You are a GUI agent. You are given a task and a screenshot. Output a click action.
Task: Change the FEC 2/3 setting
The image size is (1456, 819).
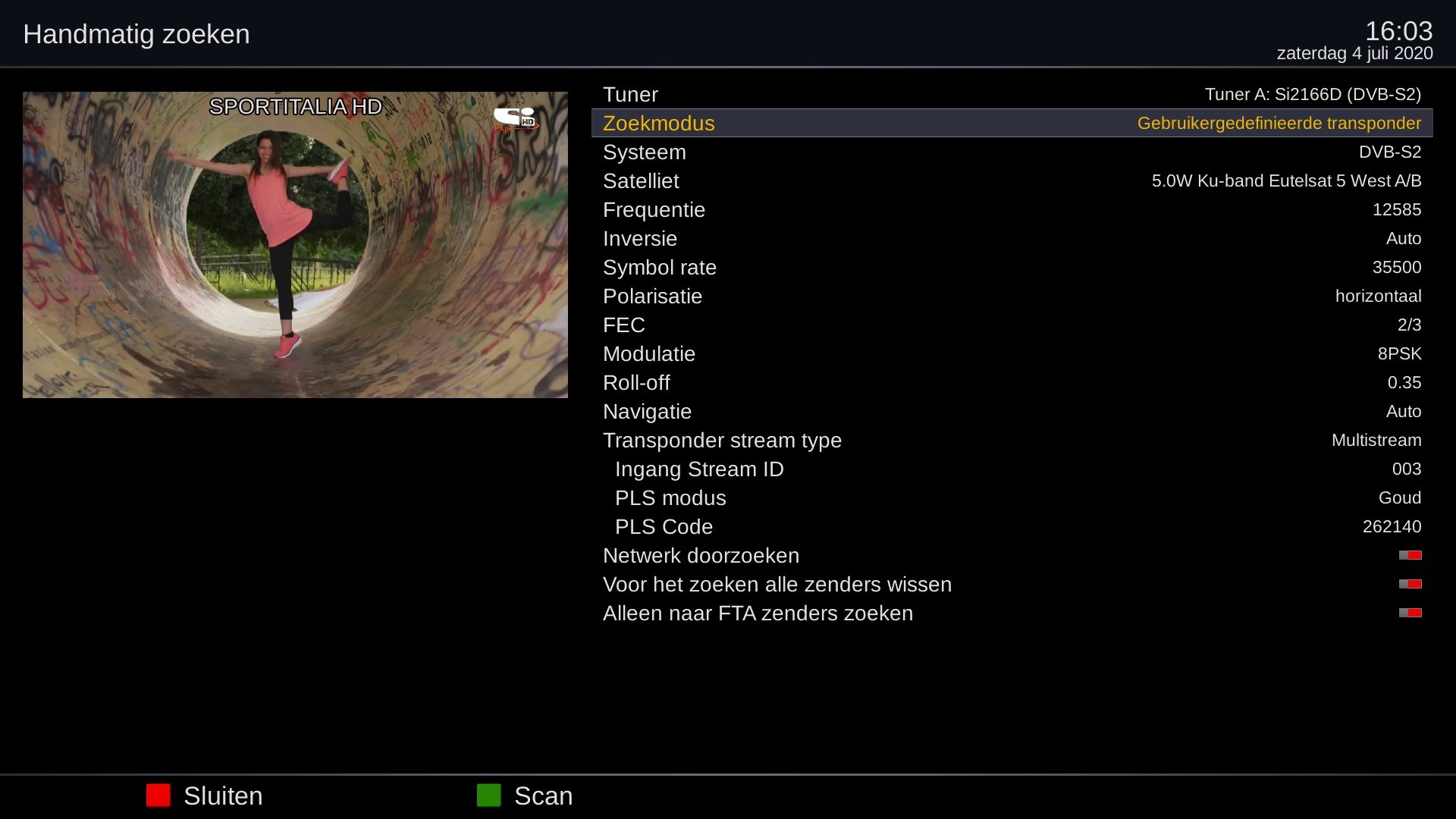point(1408,325)
